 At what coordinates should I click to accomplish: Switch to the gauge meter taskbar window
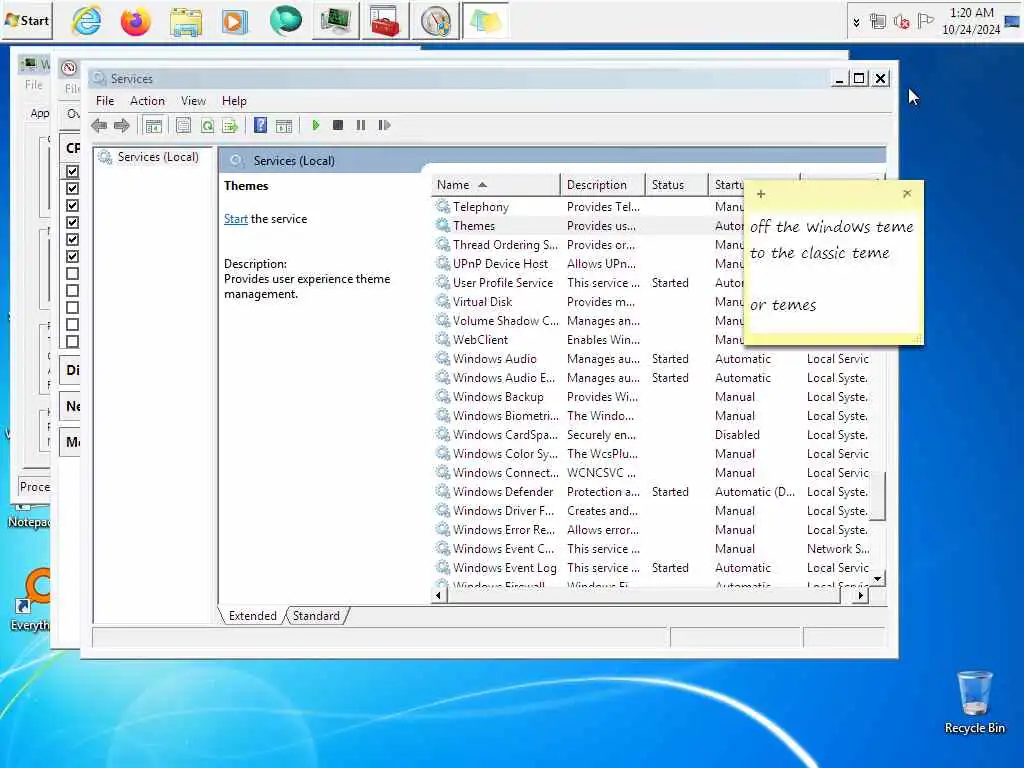pyautogui.click(x=435, y=21)
